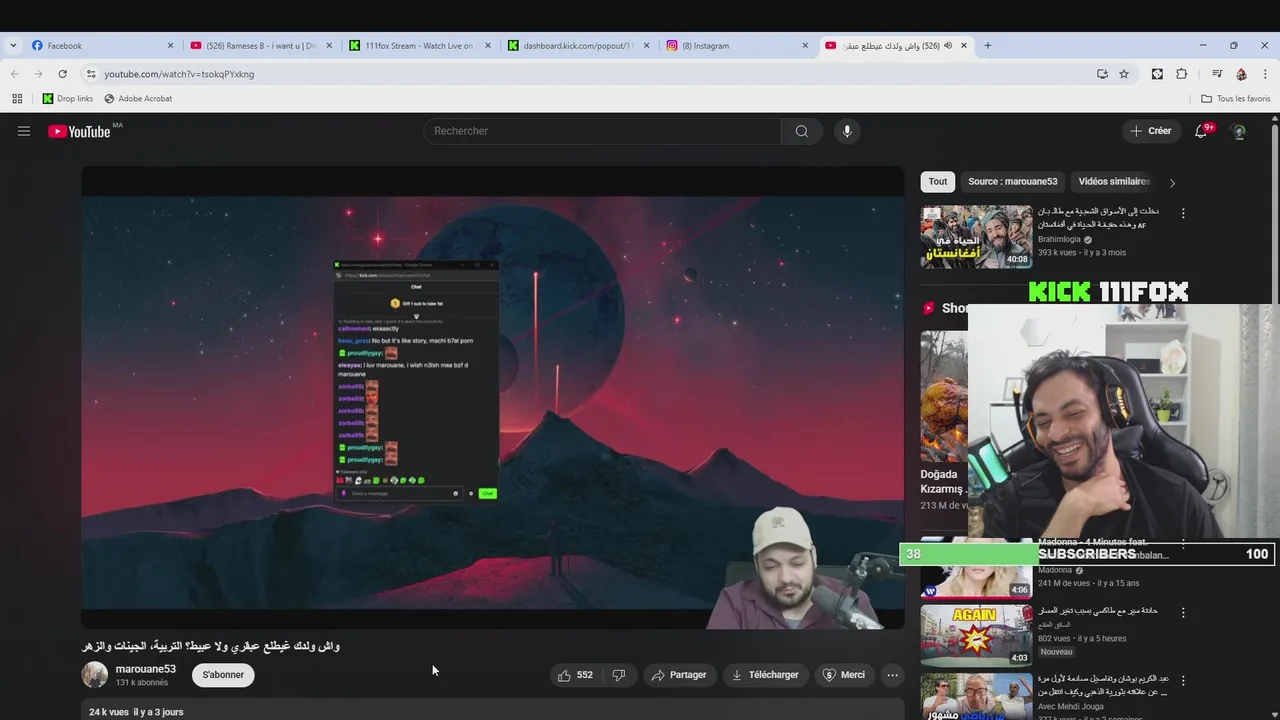Open the Chrome three-dot menu
The height and width of the screenshot is (720, 1280).
[1265, 74]
